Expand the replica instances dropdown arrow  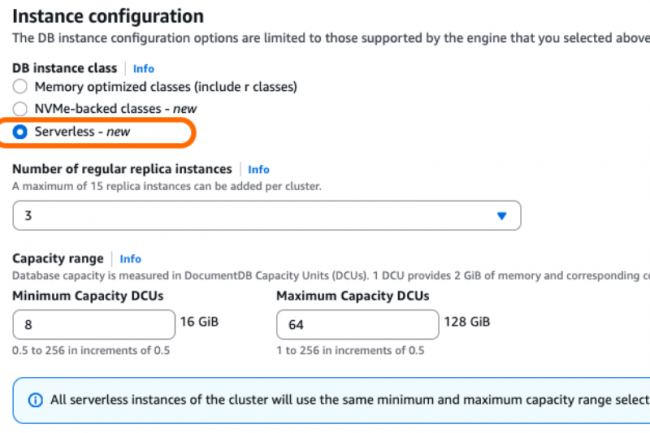[502, 215]
